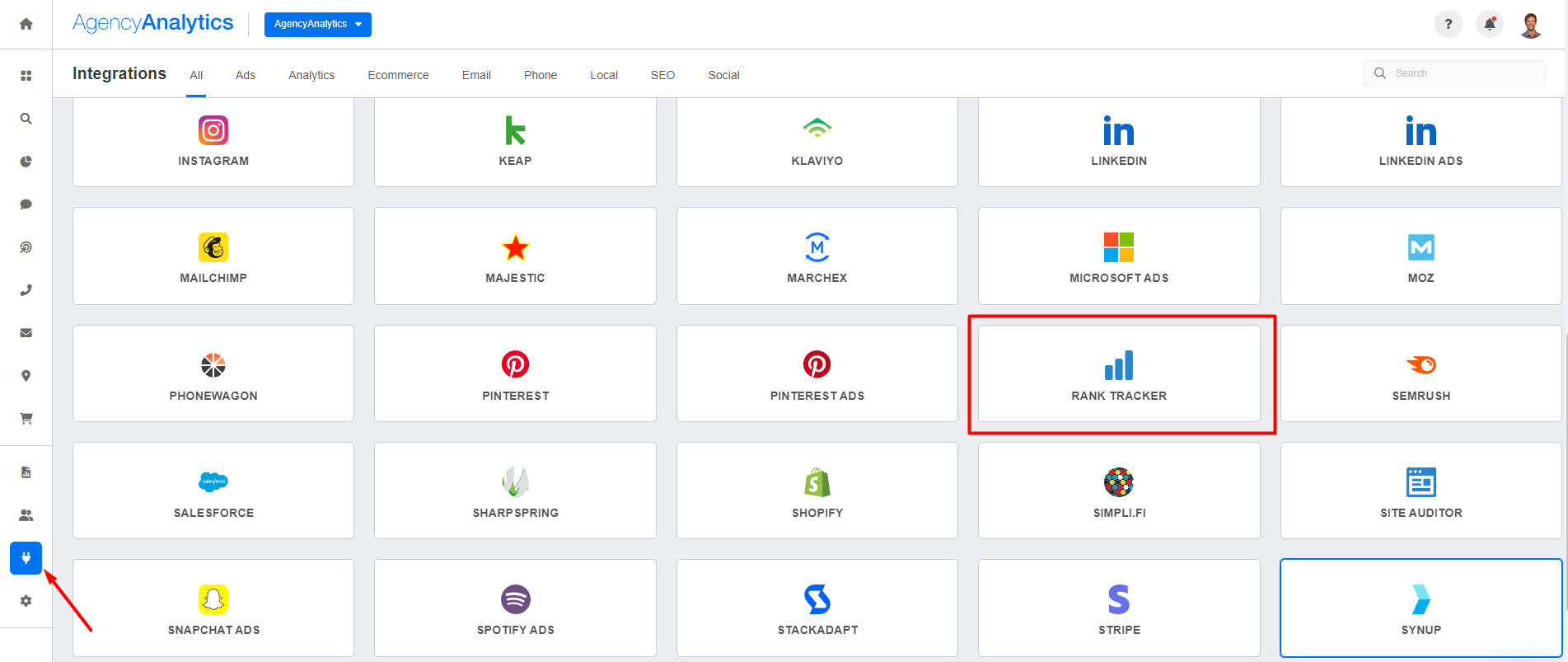
Task: Click the STRIPE card label text
Action: click(1119, 630)
